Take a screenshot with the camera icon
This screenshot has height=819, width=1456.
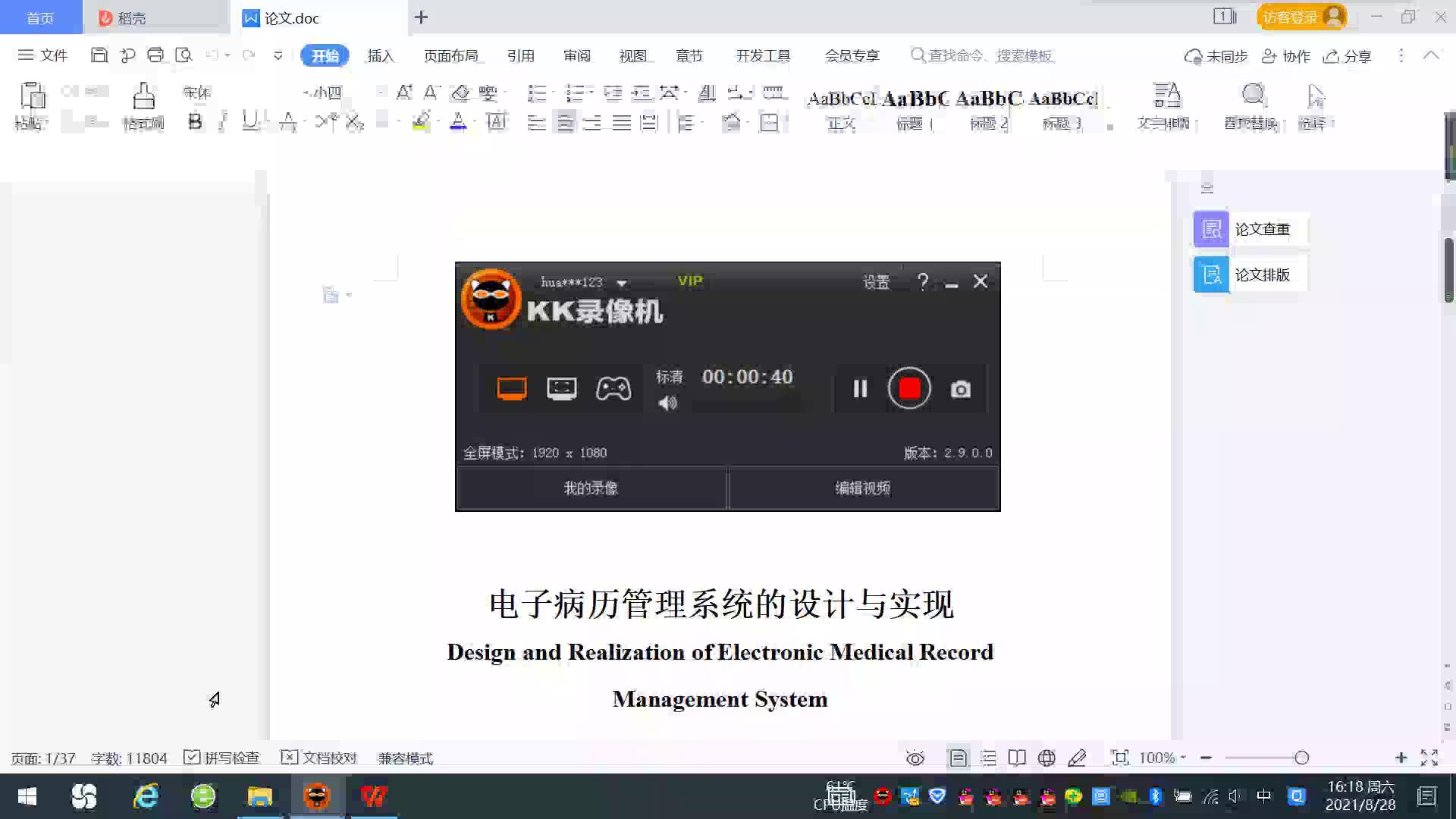coord(960,389)
